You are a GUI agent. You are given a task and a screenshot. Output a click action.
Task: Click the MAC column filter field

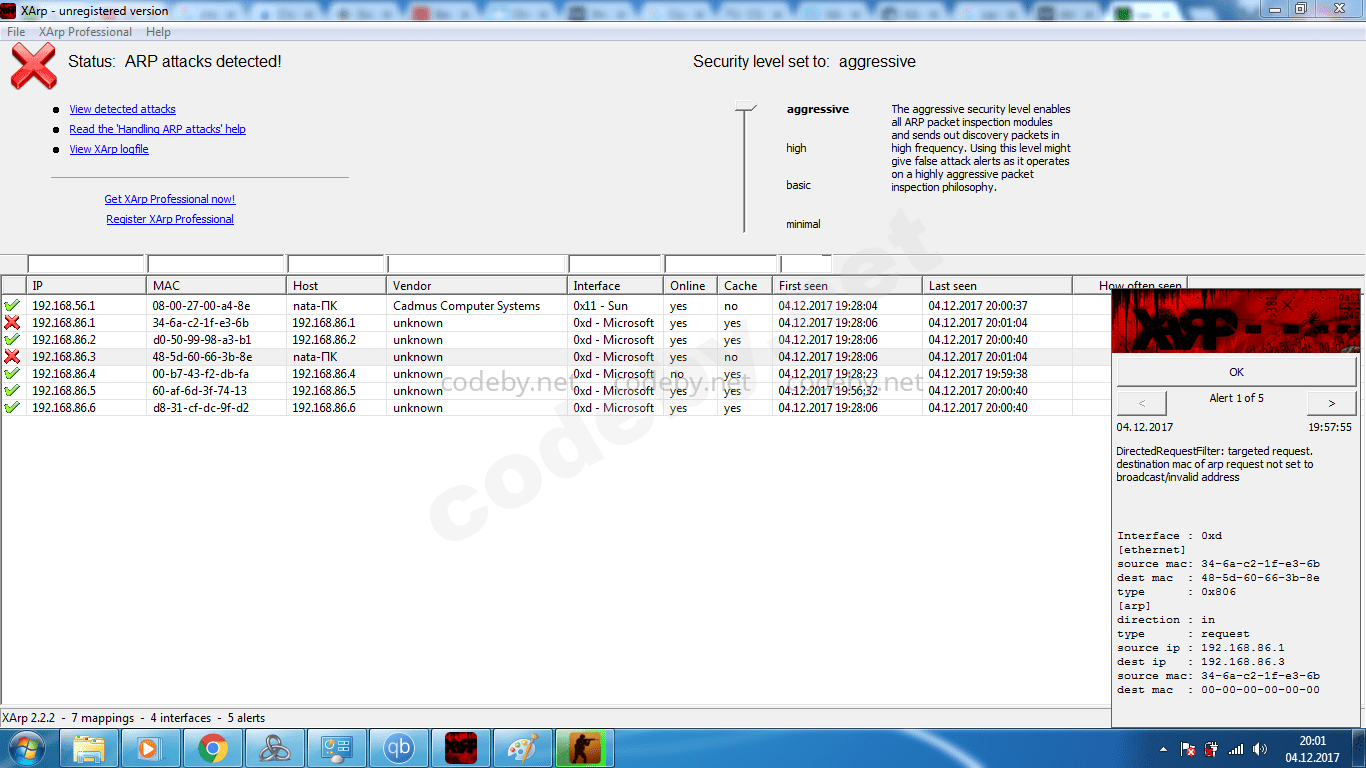point(216,264)
